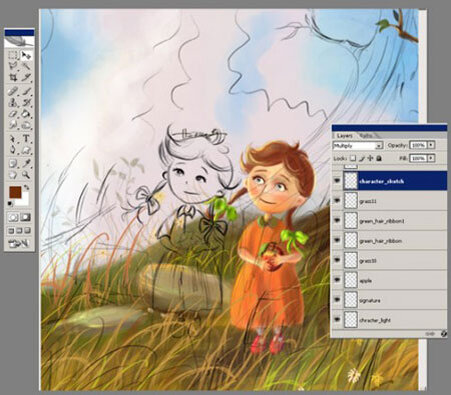This screenshot has height=395, width=451.
Task: Hide the grass10 layer
Action: click(337, 260)
